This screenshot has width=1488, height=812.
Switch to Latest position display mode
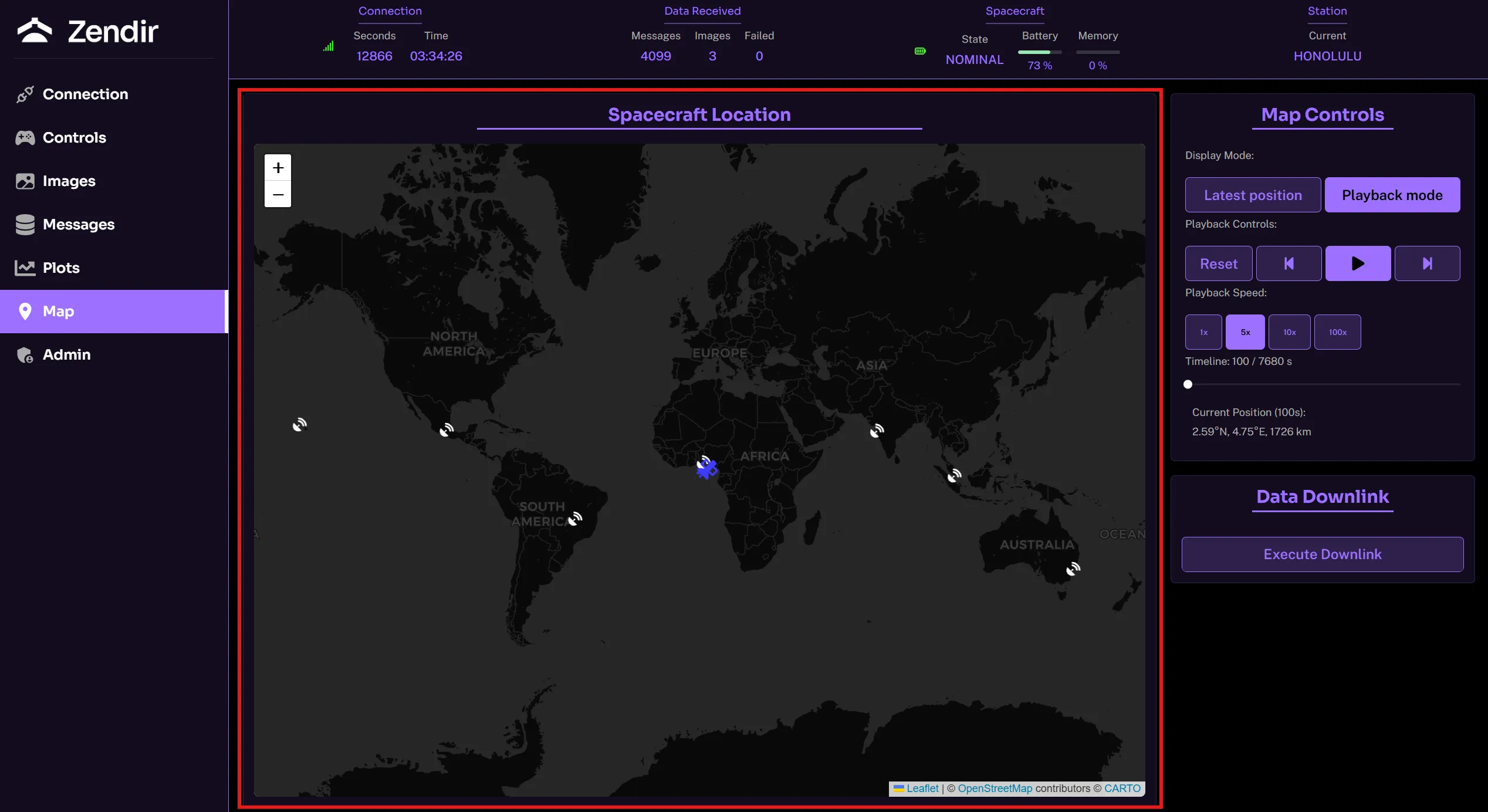(1253, 195)
